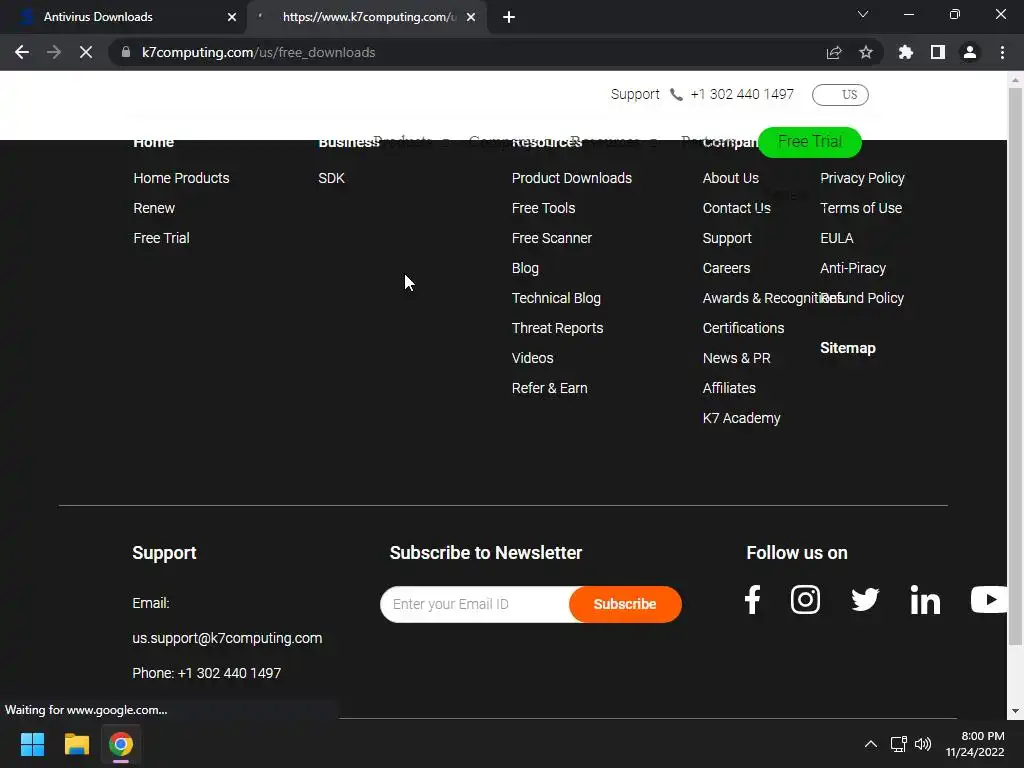Open the Videos link

click(x=532, y=359)
